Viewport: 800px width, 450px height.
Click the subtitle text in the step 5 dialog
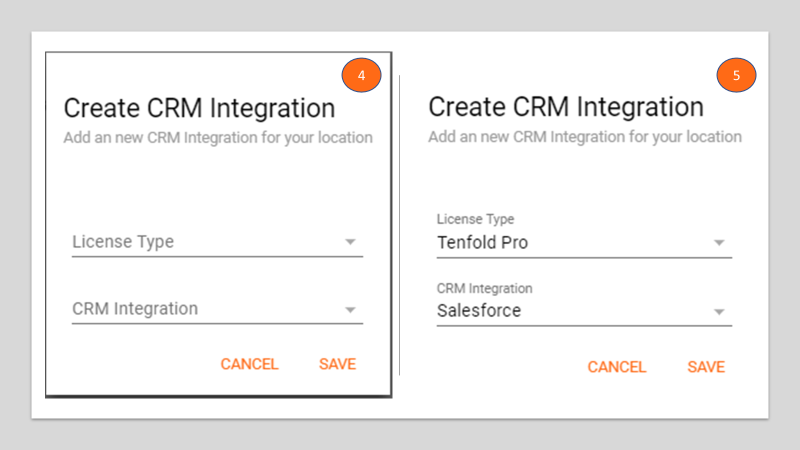pyautogui.click(x=585, y=137)
